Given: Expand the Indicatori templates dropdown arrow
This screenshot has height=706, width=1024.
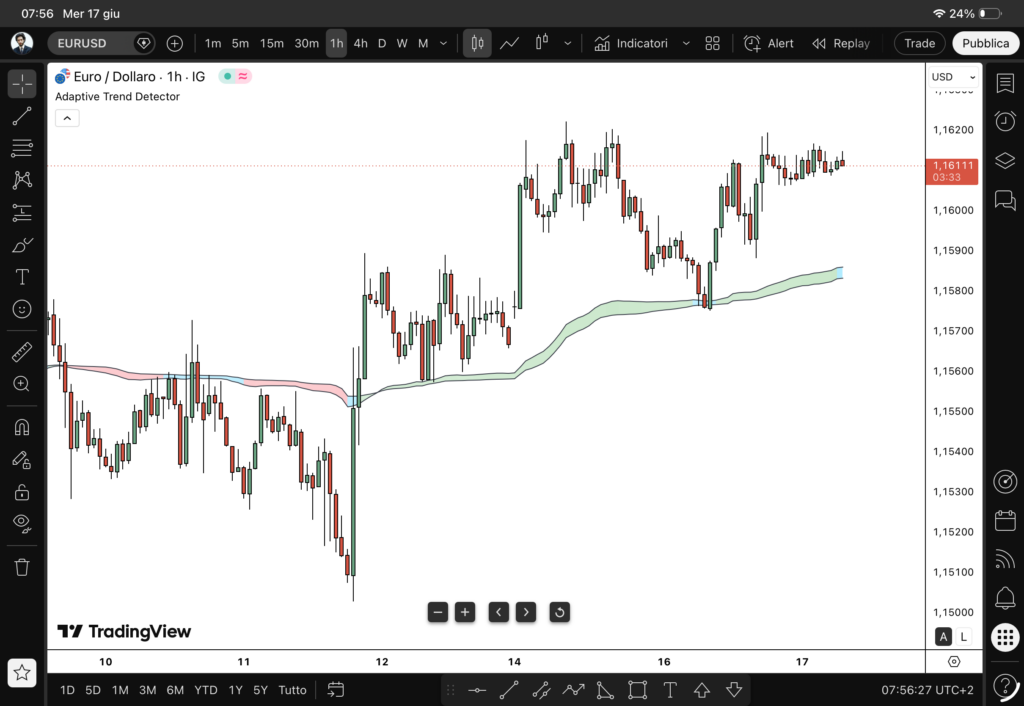Looking at the screenshot, I should tap(686, 43).
